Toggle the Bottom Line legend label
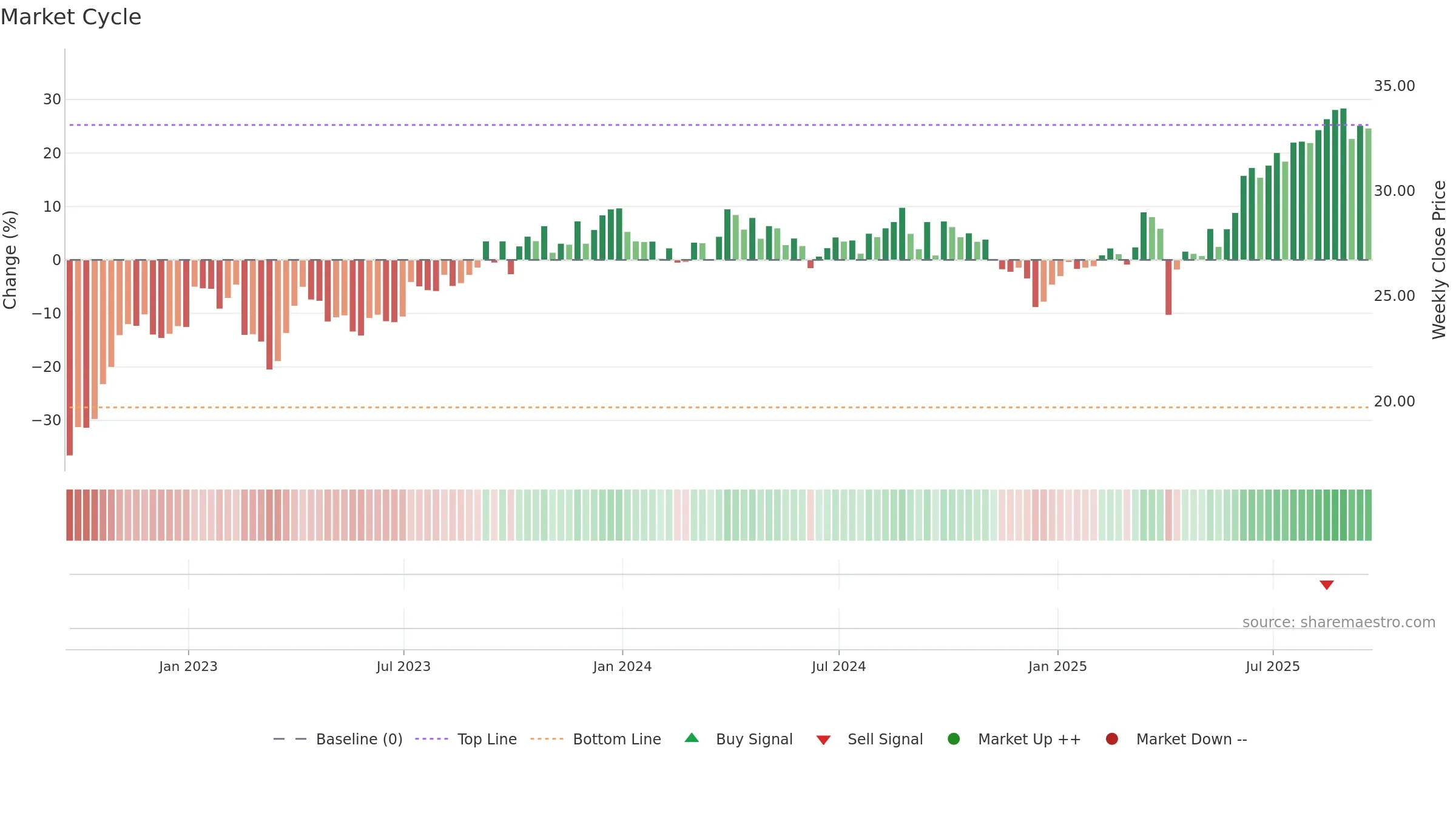 [617, 739]
